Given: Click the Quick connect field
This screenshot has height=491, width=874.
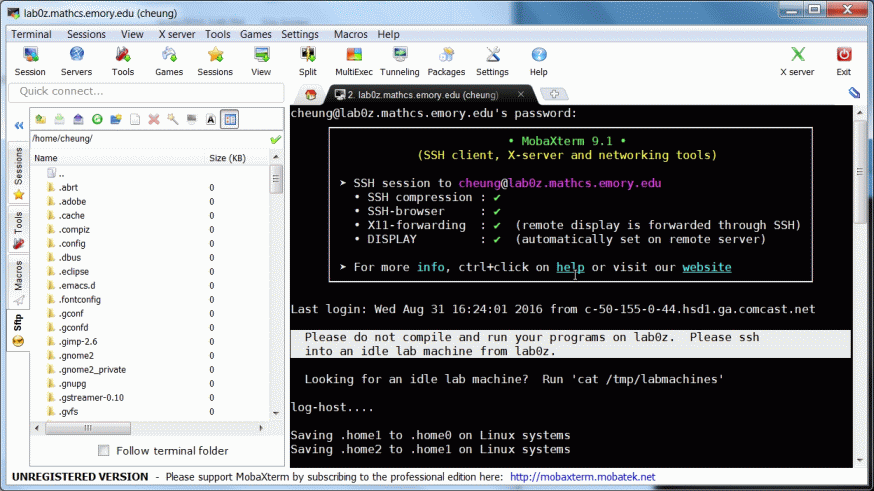Looking at the screenshot, I should coord(146,91).
